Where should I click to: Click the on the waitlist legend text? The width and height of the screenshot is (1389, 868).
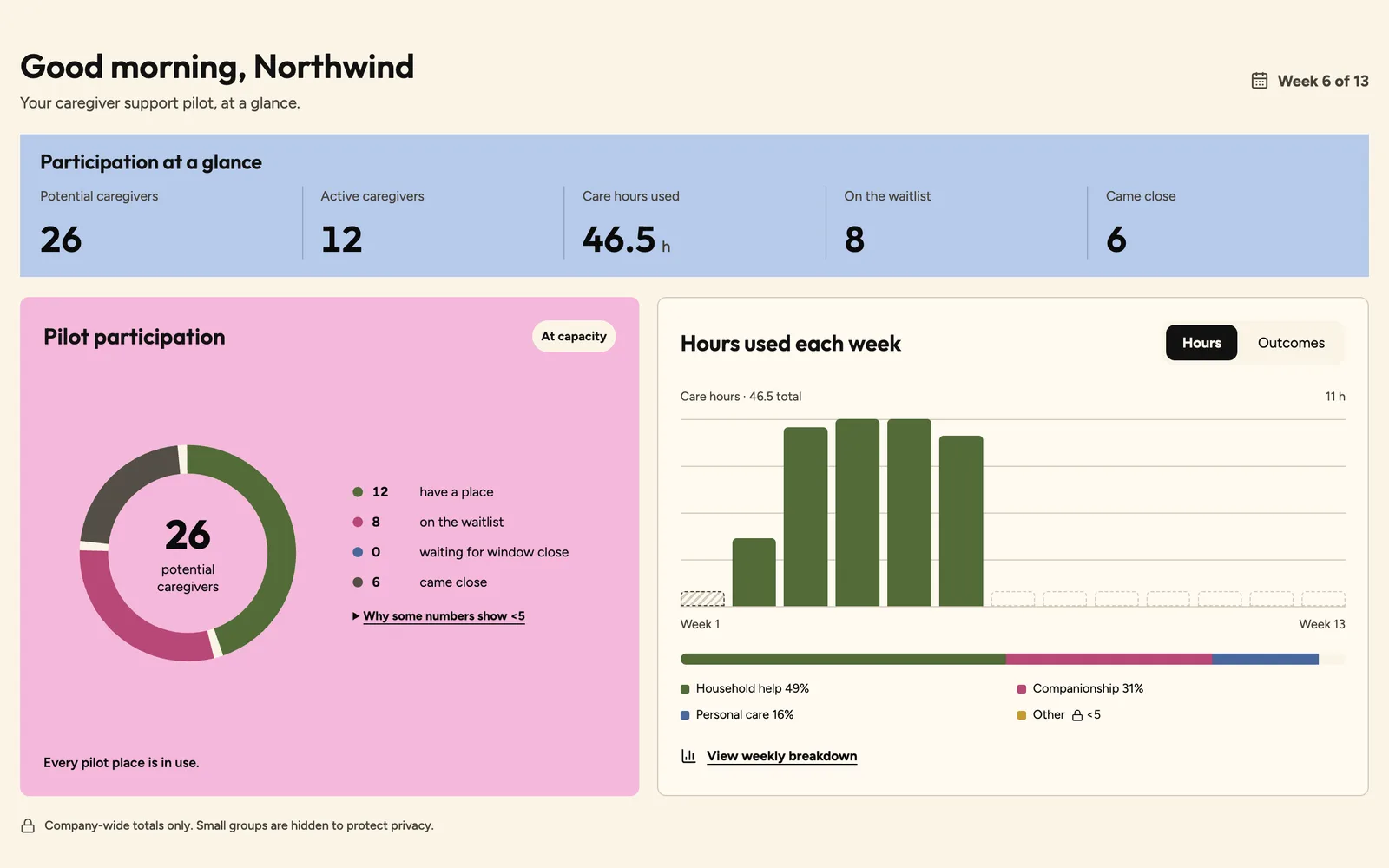click(x=462, y=522)
